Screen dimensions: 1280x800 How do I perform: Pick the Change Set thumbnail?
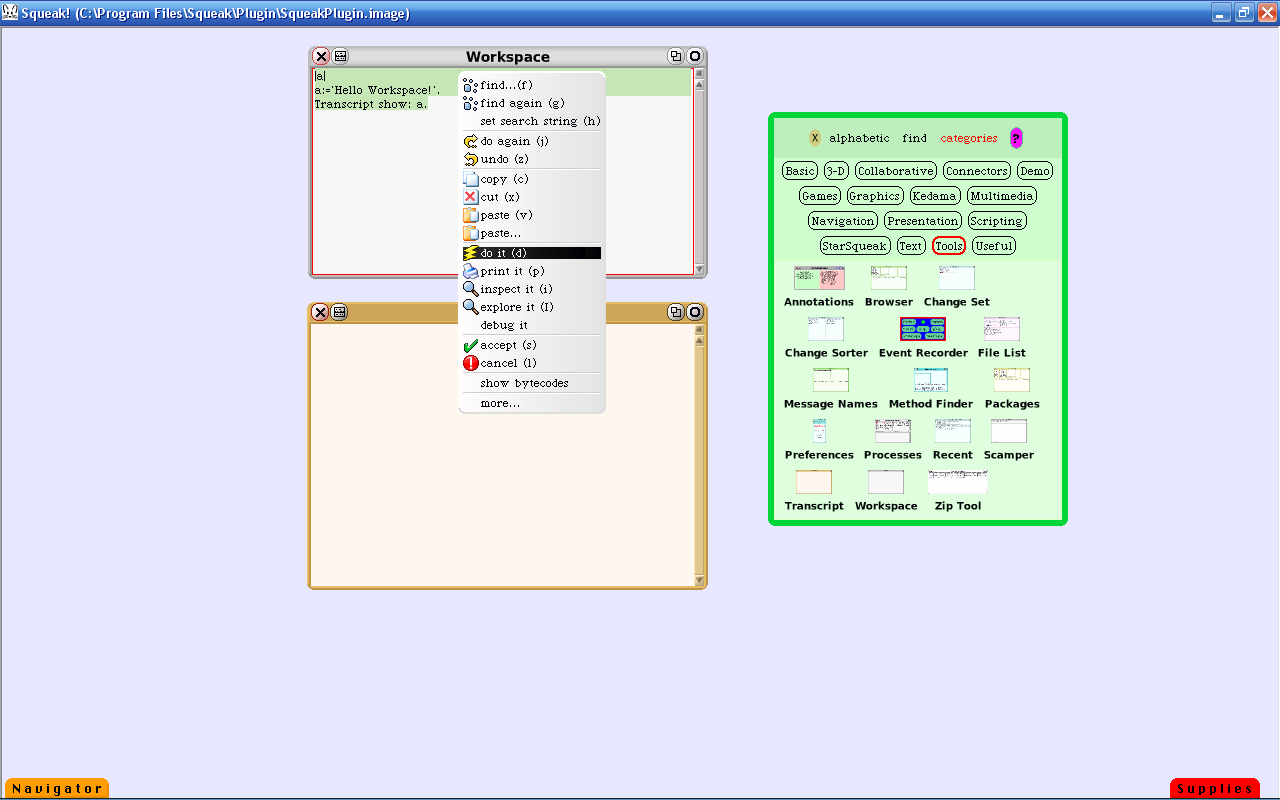(x=957, y=278)
